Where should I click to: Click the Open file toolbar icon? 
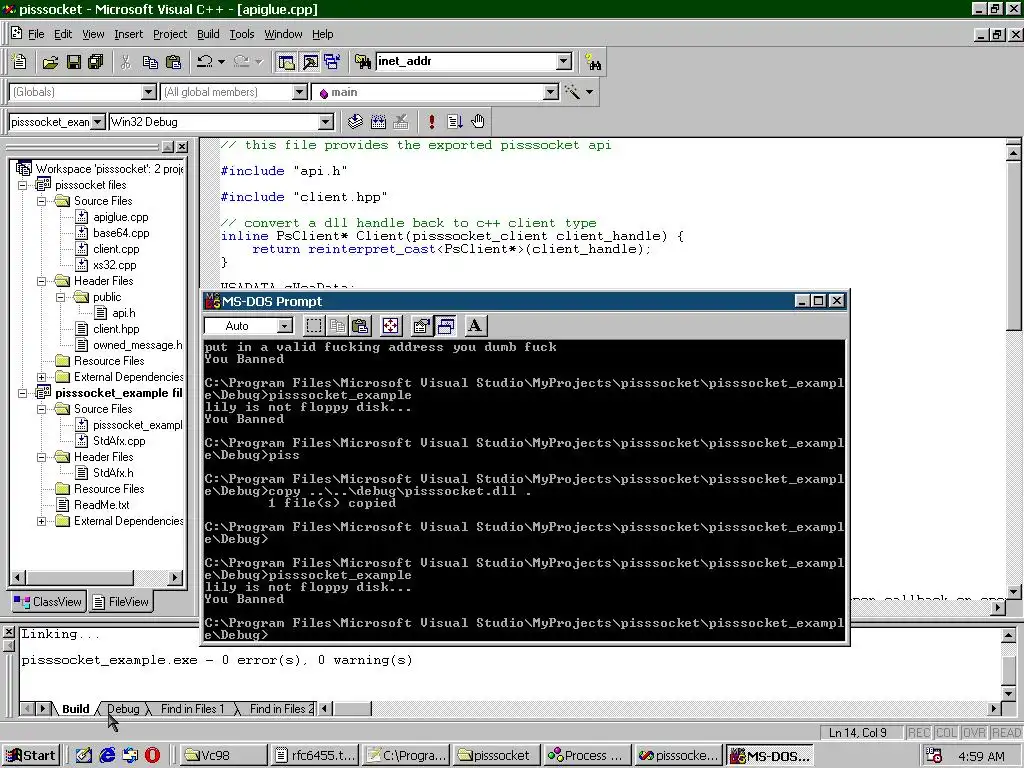tap(50, 62)
